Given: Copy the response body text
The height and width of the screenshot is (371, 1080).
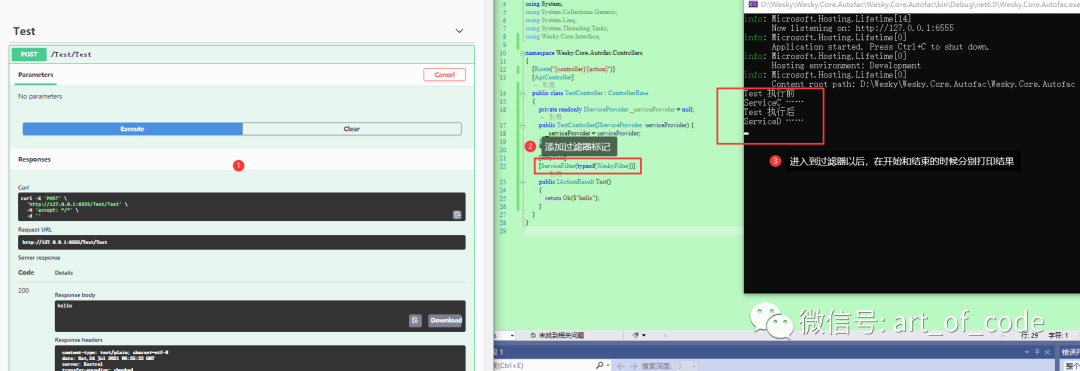Looking at the screenshot, I should (415, 320).
